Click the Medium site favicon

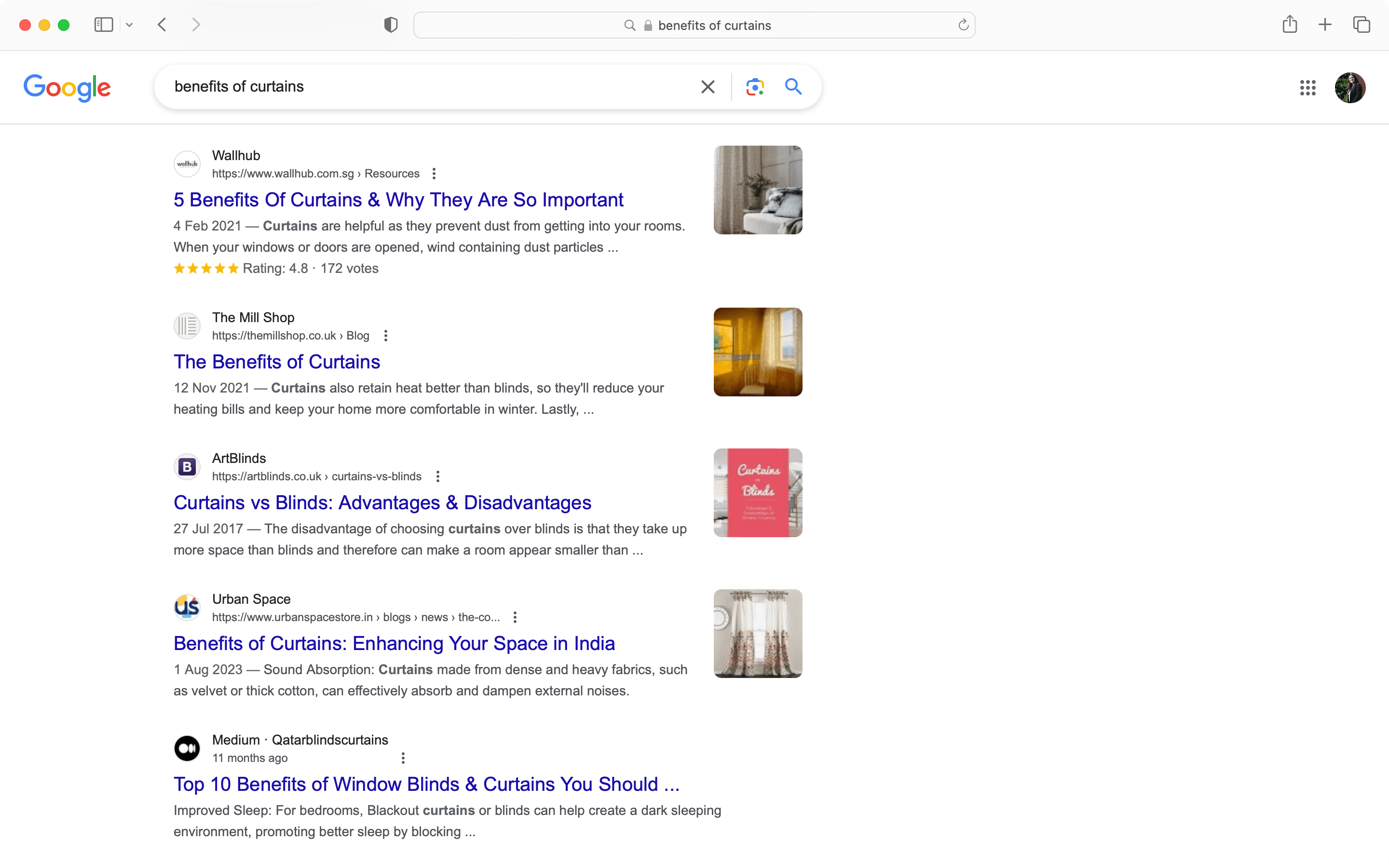pos(187,748)
